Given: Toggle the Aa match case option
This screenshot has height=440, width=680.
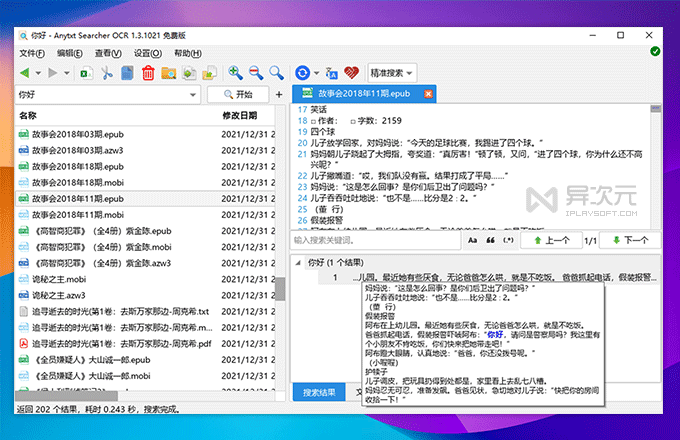Looking at the screenshot, I should point(472,240).
